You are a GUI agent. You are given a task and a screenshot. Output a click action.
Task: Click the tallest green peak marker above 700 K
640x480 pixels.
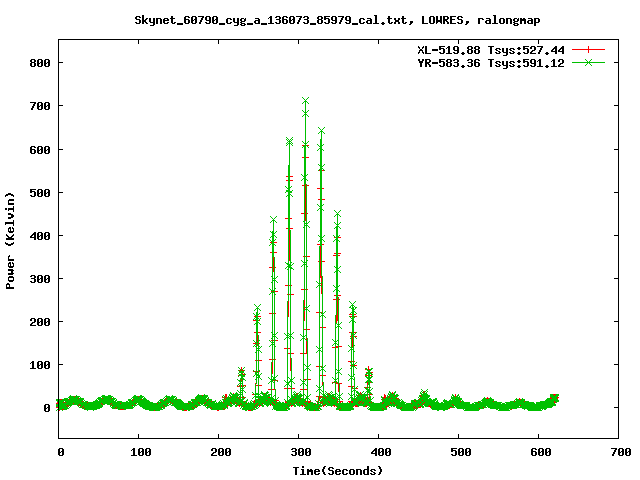[x=305, y=100]
